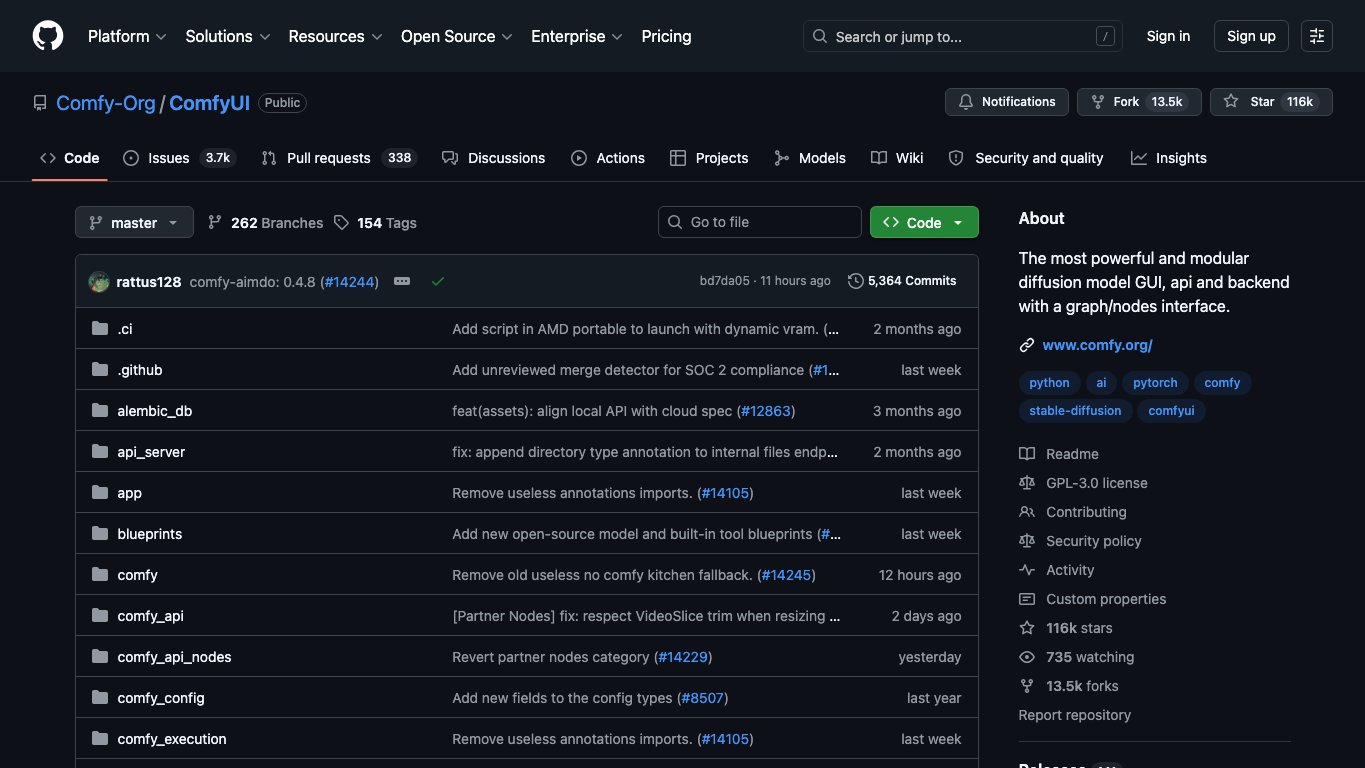
Task: Click the Sign in link
Action: tap(1168, 36)
